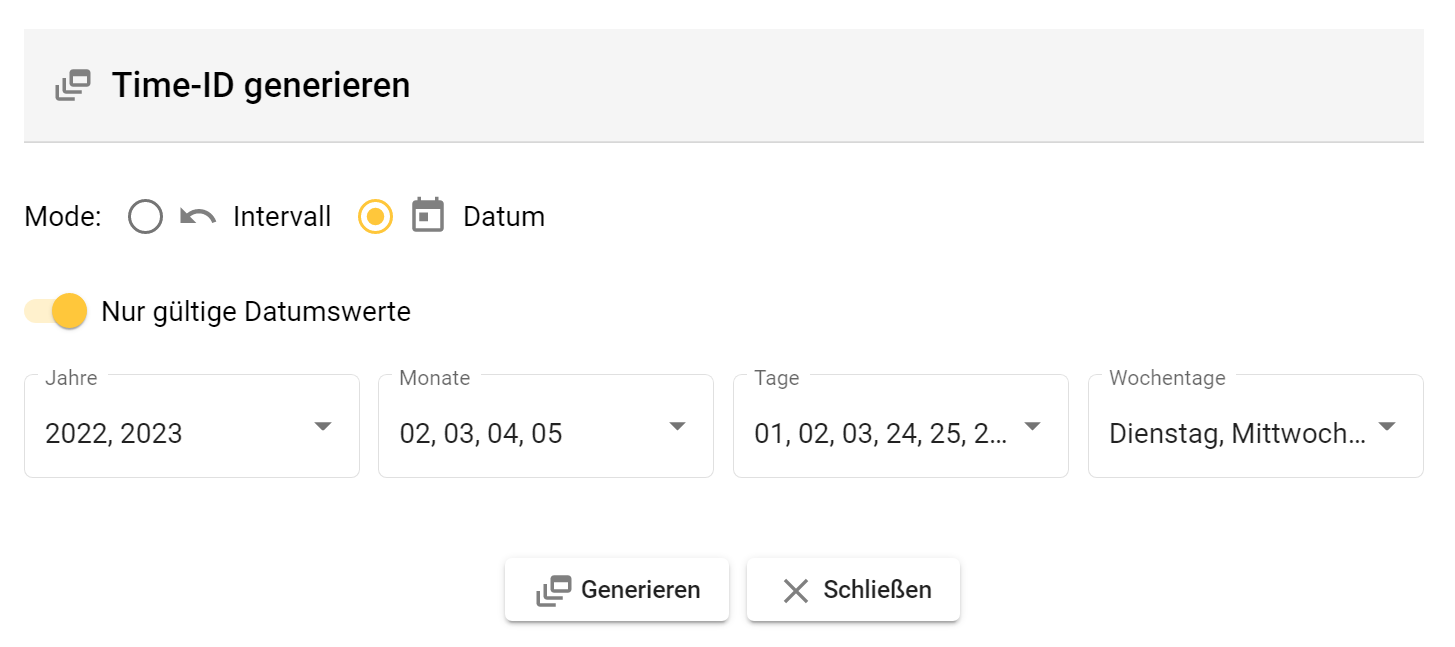Click the Mode label text
This screenshot has width=1455, height=647.
click(62, 216)
